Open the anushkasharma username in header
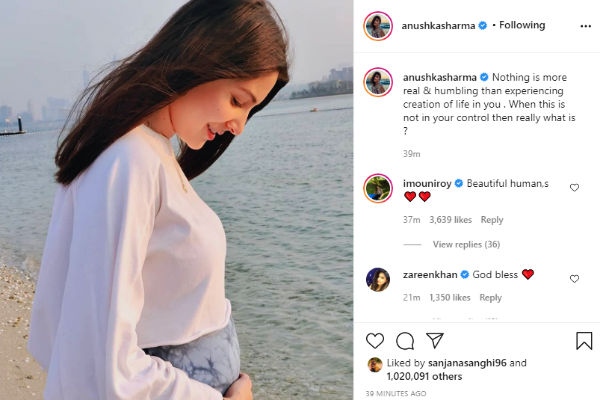 [438, 26]
